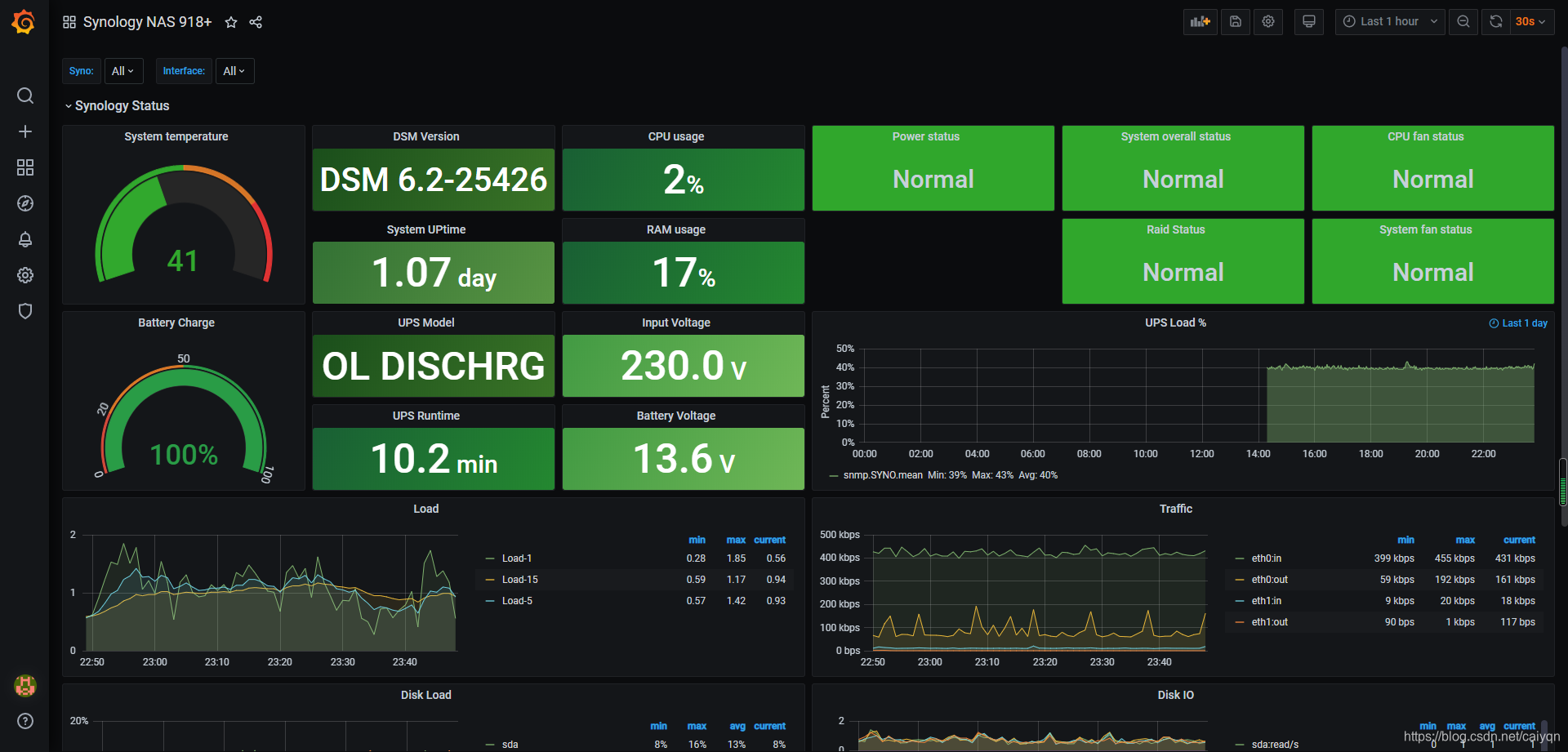Viewport: 1568px width, 752px height.
Task: Sort Traffic legend by max column
Action: coord(1465,541)
